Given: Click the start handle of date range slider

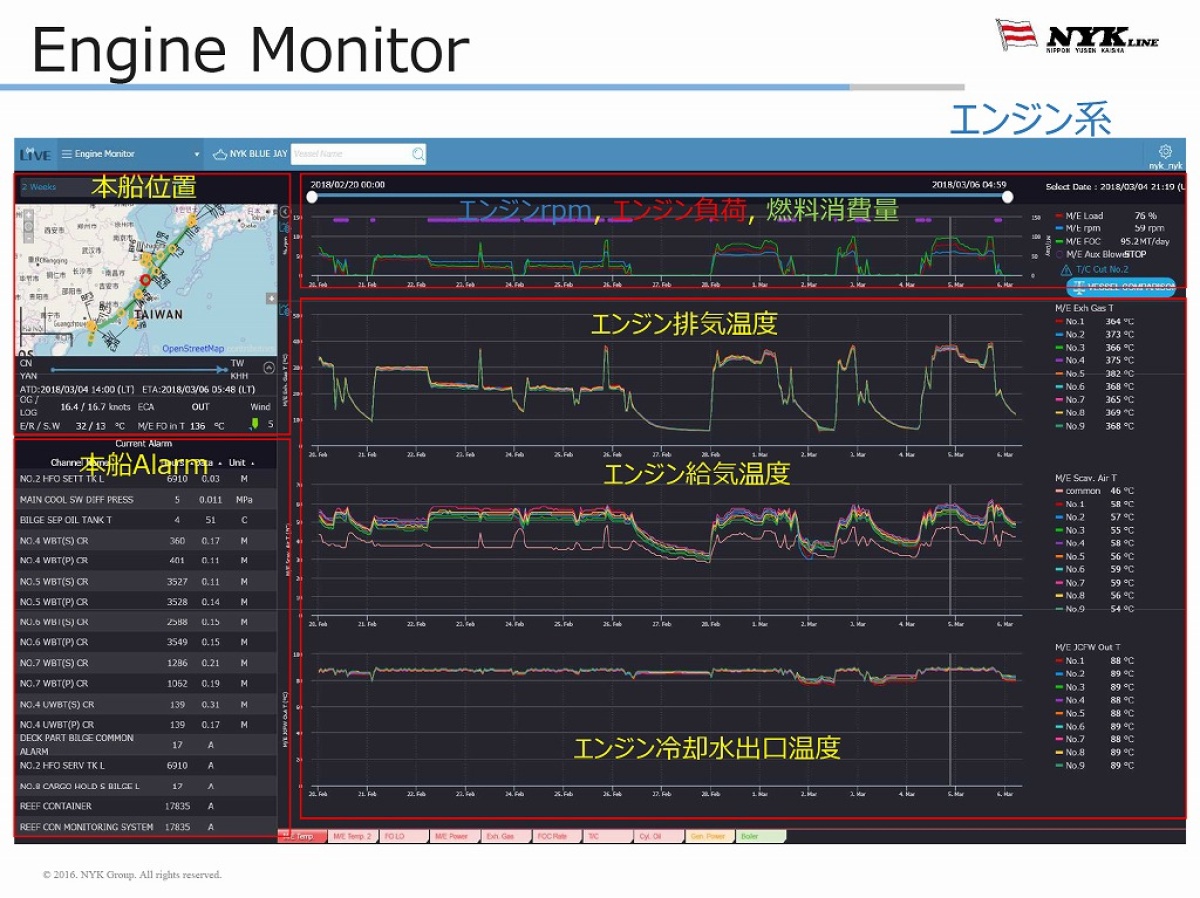Looking at the screenshot, I should point(313,197).
